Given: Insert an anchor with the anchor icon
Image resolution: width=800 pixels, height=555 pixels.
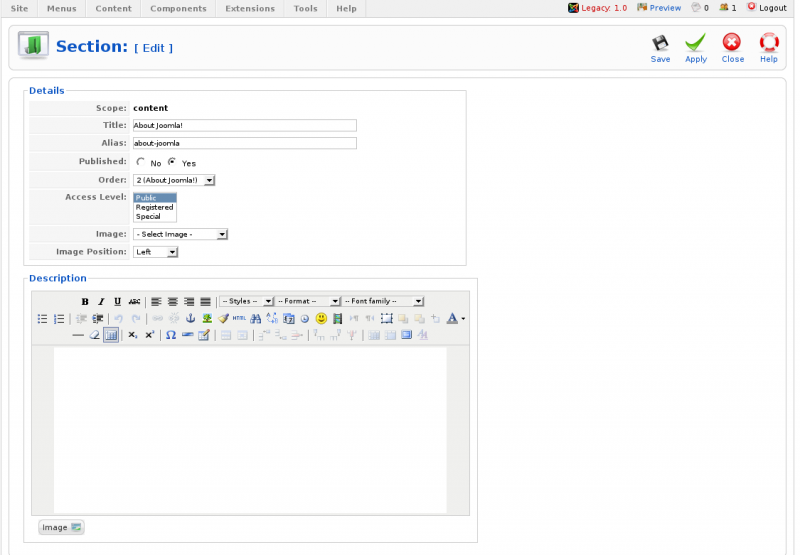Looking at the screenshot, I should [x=190, y=319].
